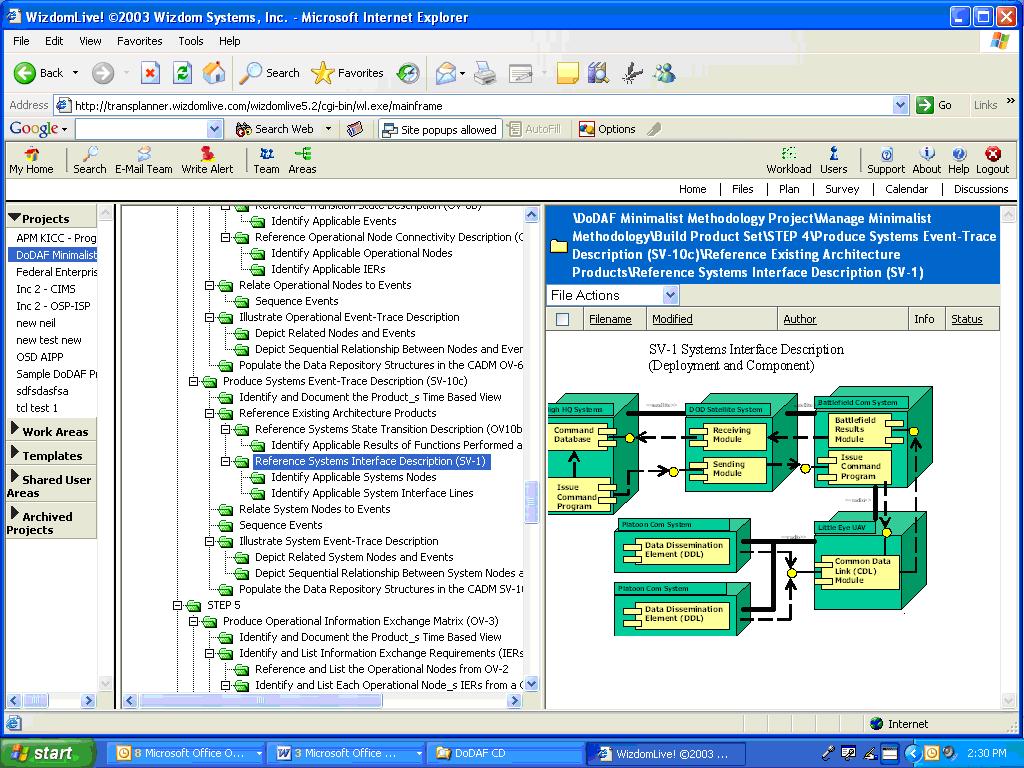Viewport: 1024px width, 768px height.
Task: Click the Write Alert icon
Action: coord(207,160)
